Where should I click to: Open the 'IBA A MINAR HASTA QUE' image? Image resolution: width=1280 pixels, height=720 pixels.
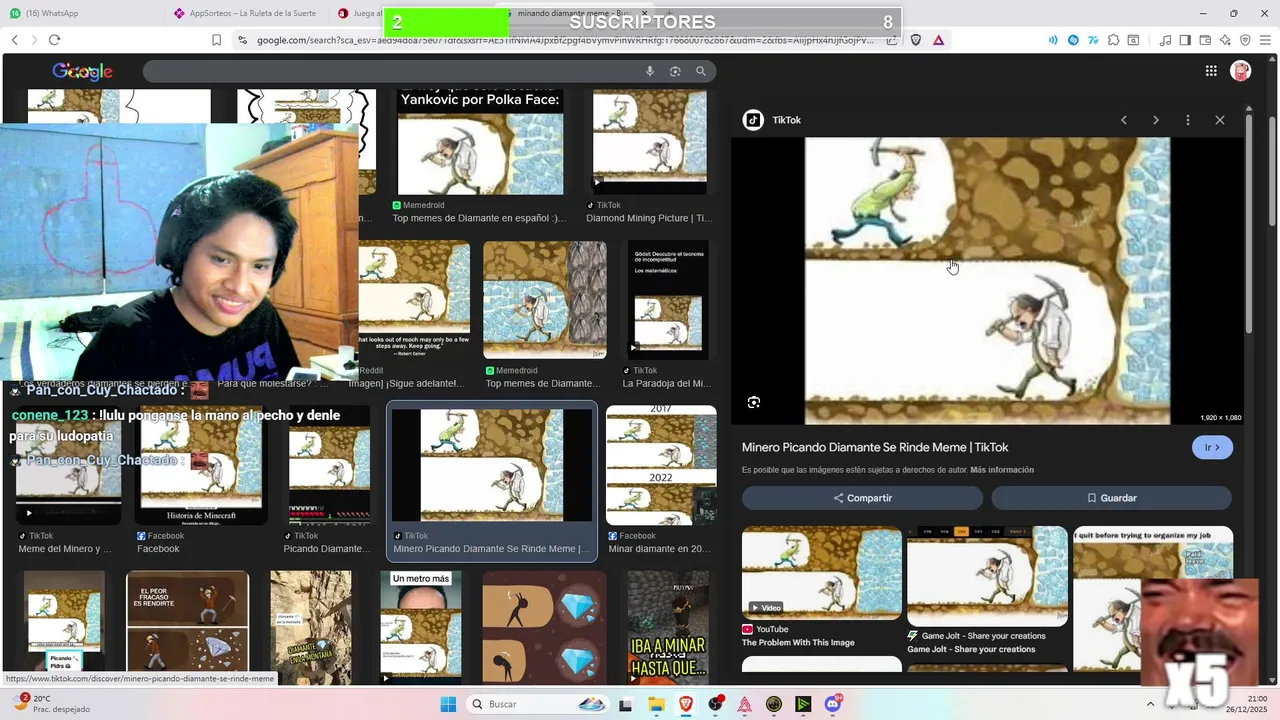click(x=668, y=627)
